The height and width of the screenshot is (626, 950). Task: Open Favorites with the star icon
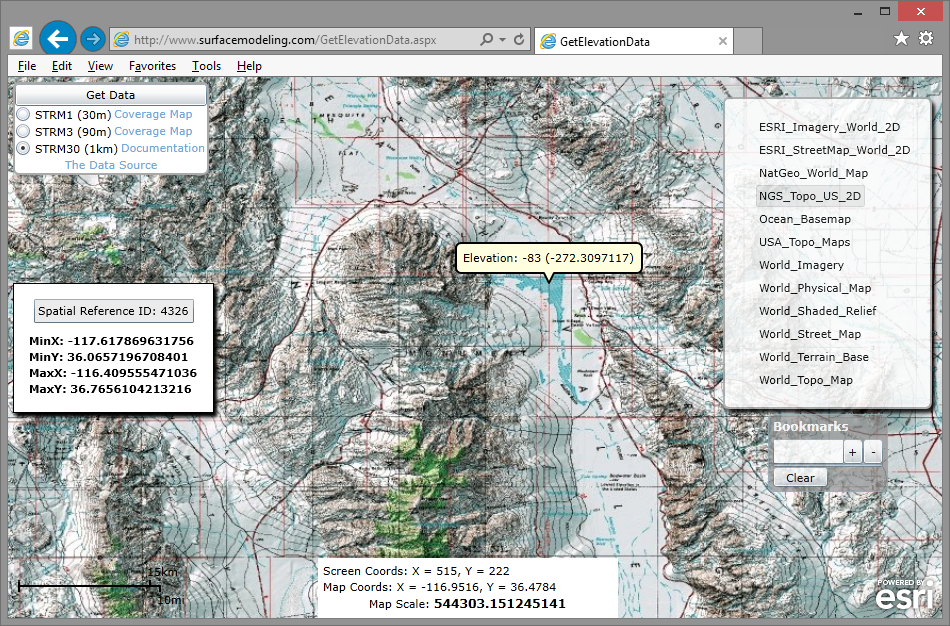coord(902,39)
